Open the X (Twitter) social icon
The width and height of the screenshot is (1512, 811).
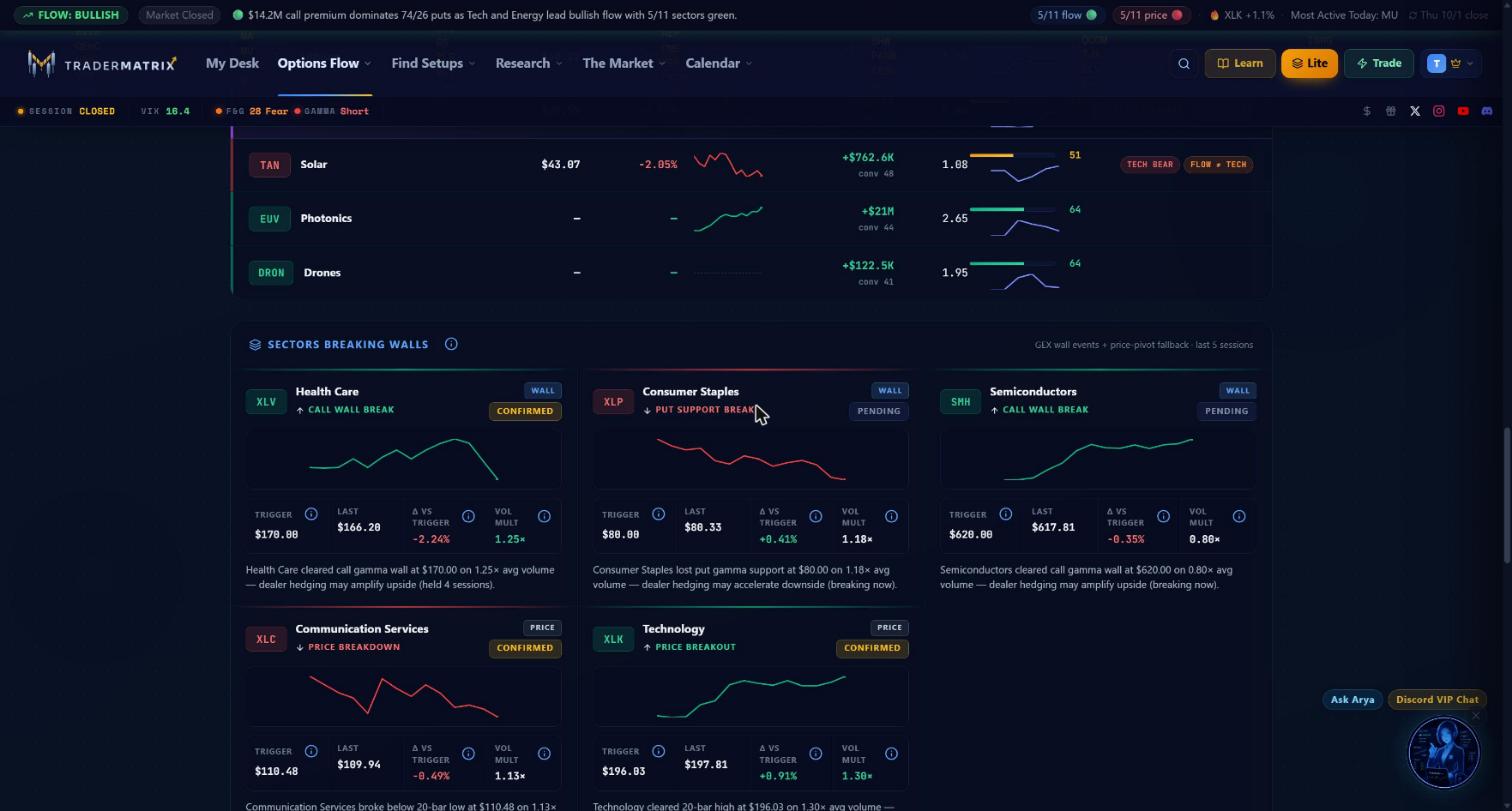point(1415,111)
